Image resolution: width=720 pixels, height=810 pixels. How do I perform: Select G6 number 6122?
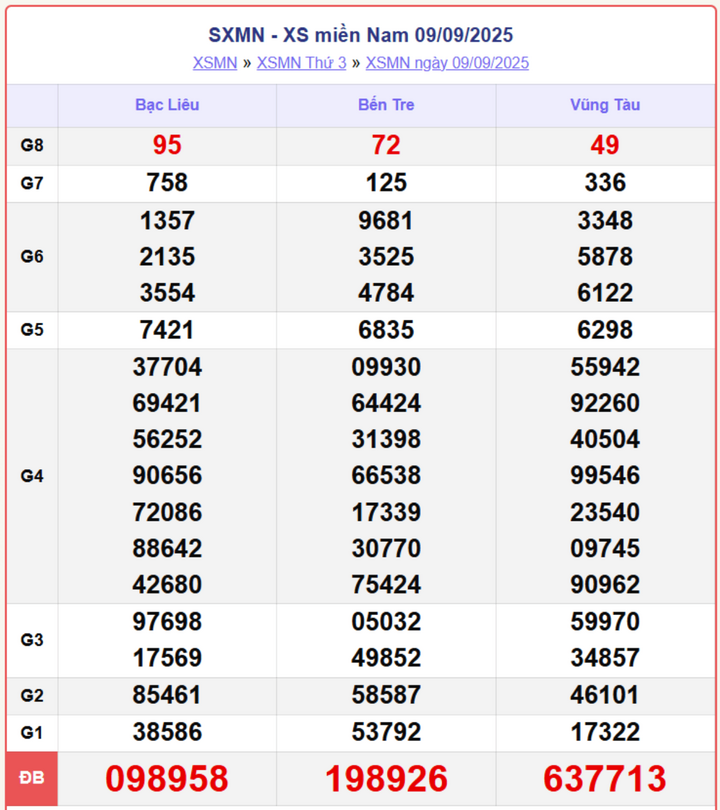(605, 293)
